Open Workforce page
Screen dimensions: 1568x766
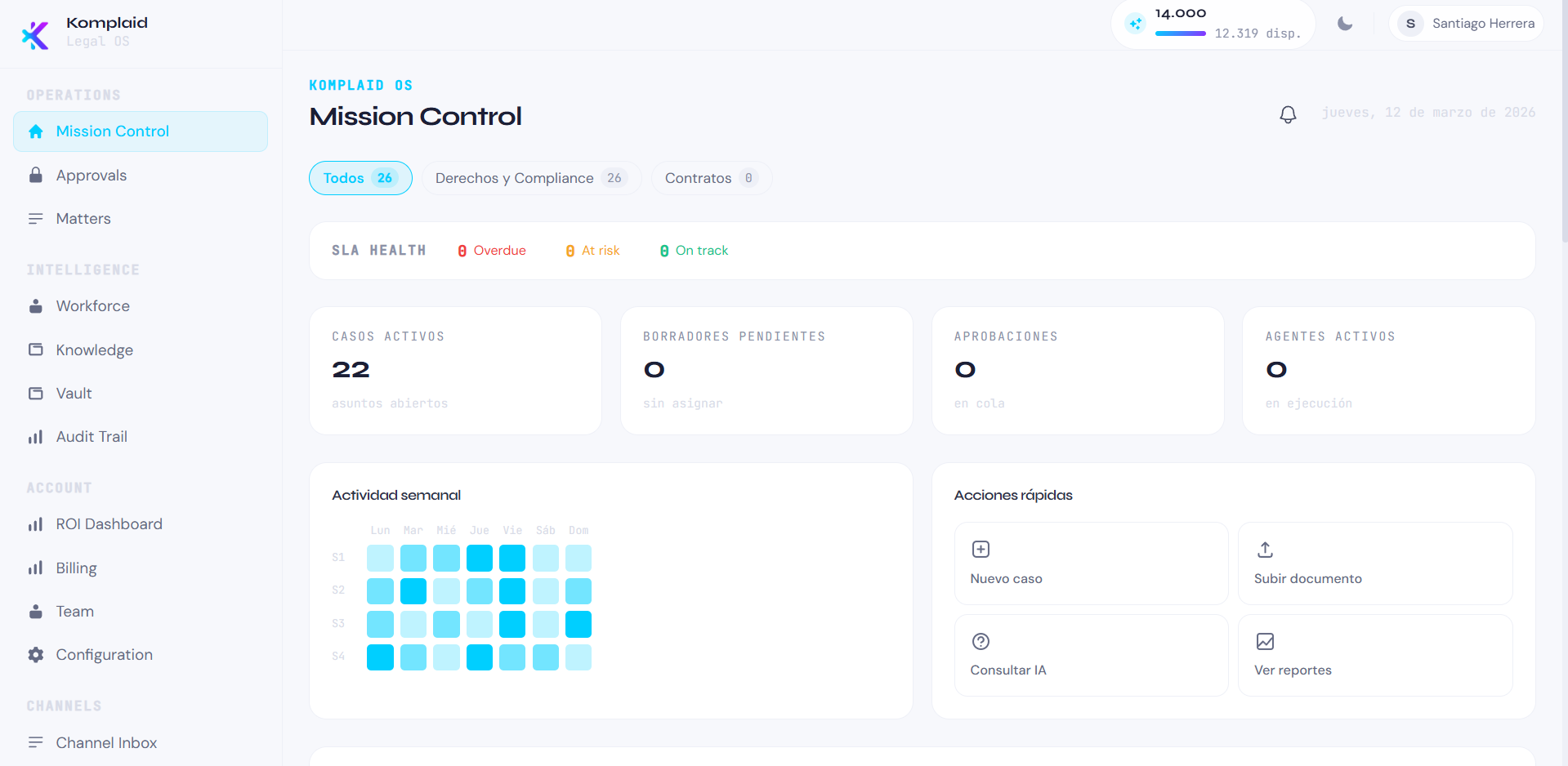pyautogui.click(x=141, y=306)
